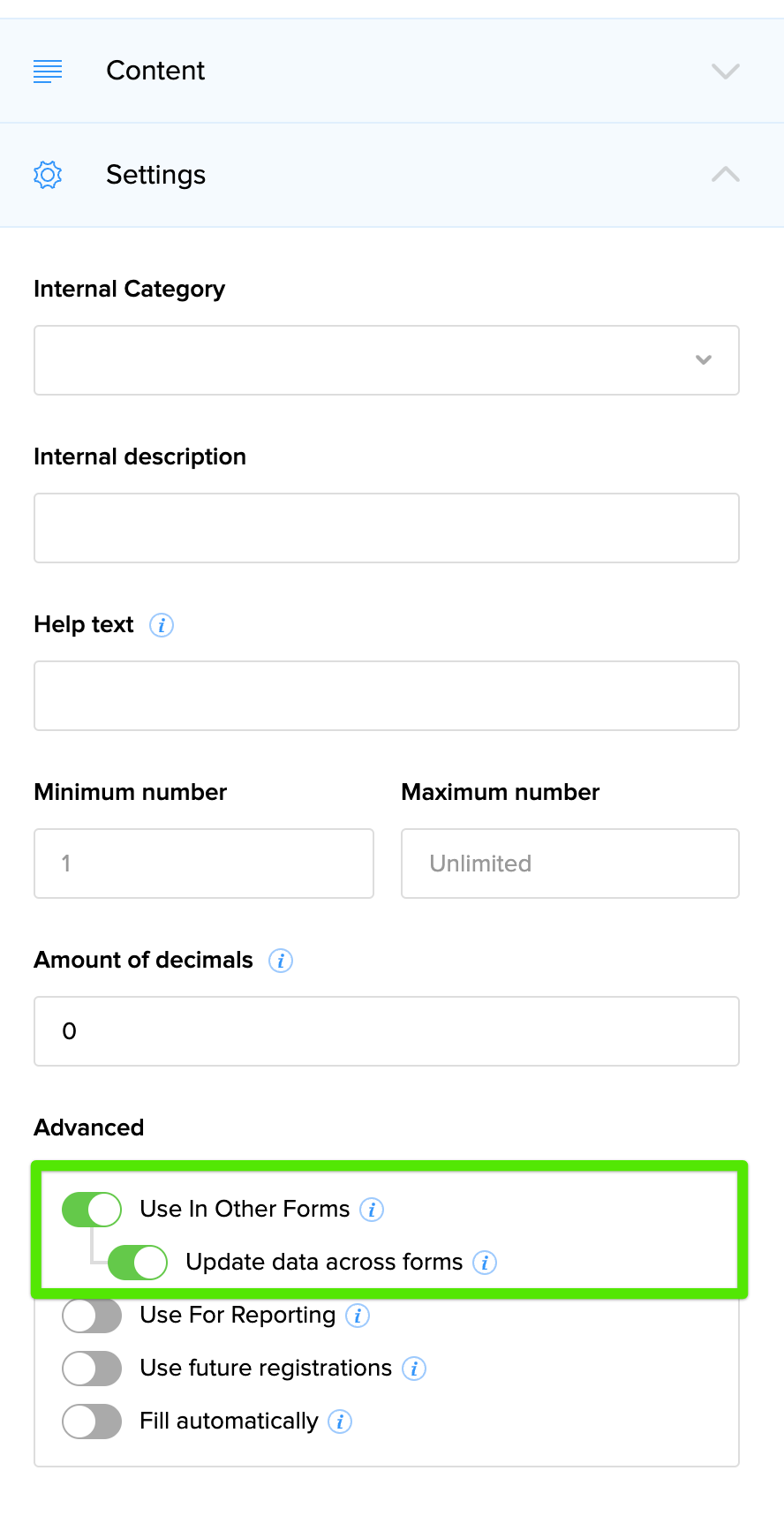Click Amount of decimals info icon
784x1531 pixels.
tap(281, 961)
